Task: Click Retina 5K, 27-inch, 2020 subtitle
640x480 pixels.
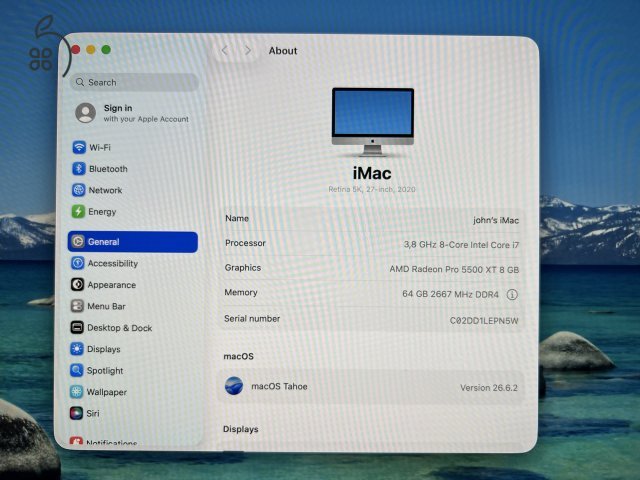Action: coord(372,189)
